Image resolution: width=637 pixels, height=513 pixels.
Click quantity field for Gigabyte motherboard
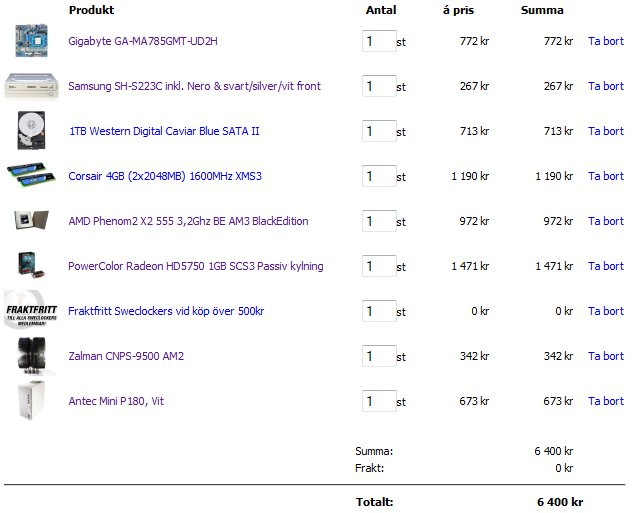378,41
